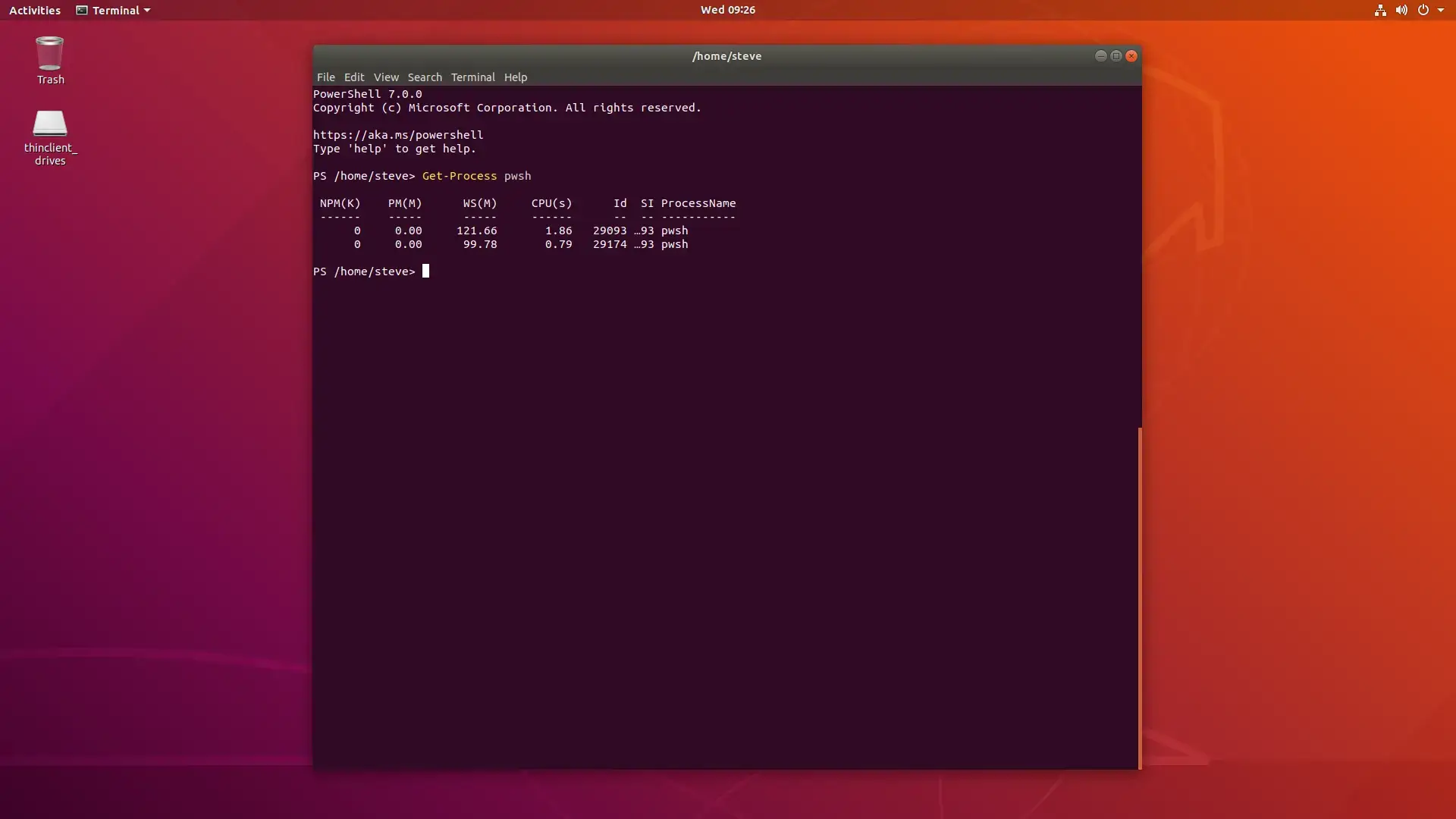Click the /home/steve window title bar text
The width and height of the screenshot is (1456, 819).
point(726,56)
